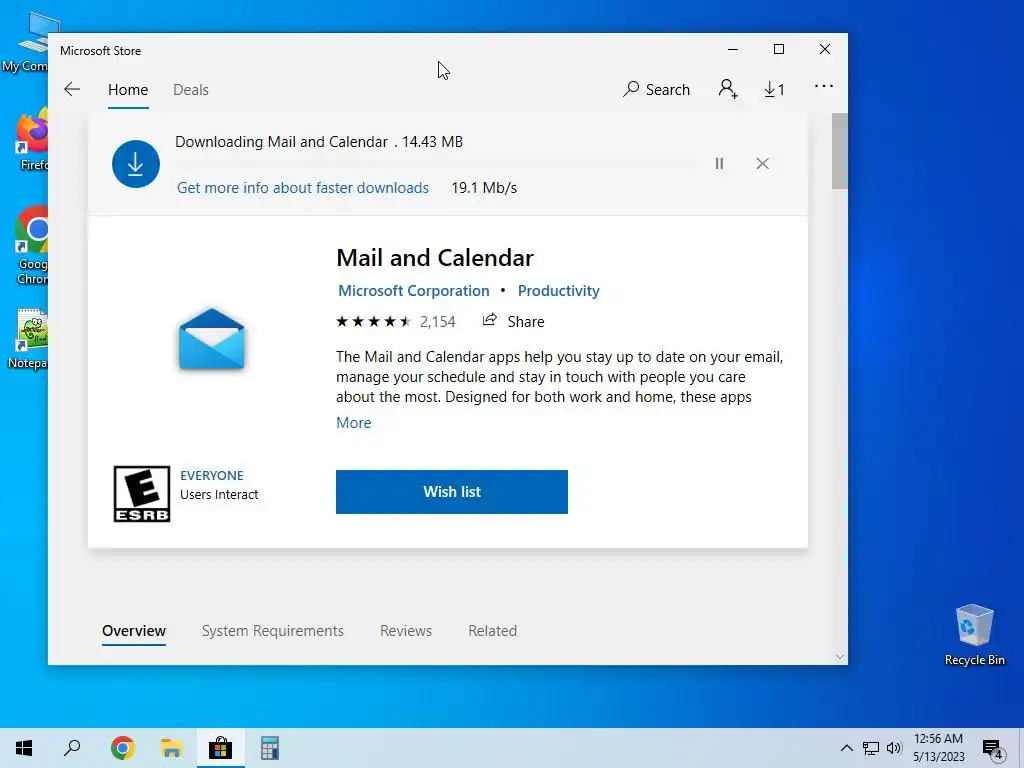Open Get more info about faster downloads link
The height and width of the screenshot is (768, 1024).
pos(303,188)
